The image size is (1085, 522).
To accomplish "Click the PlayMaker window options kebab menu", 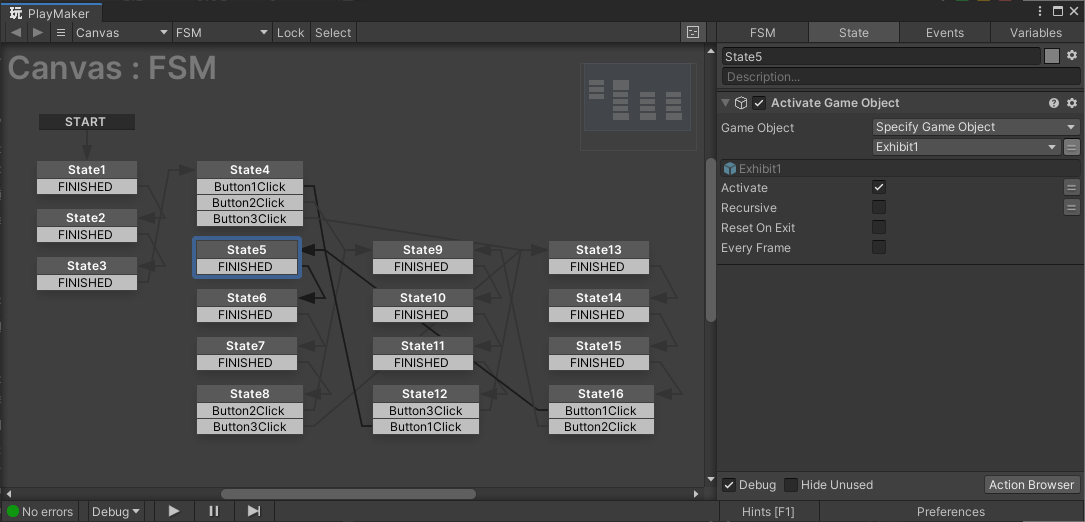I will pos(1040,11).
